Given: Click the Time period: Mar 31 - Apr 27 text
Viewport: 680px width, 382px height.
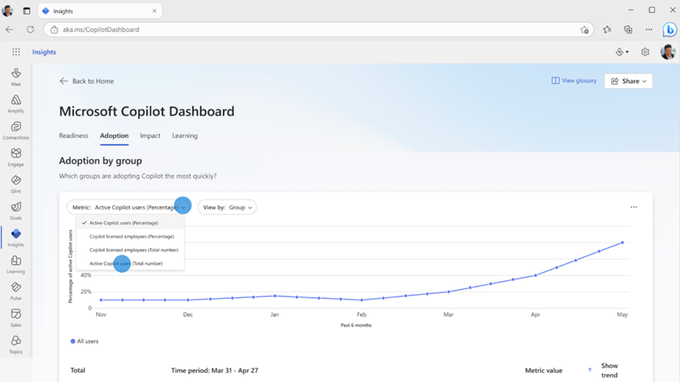Looking at the screenshot, I should point(214,370).
